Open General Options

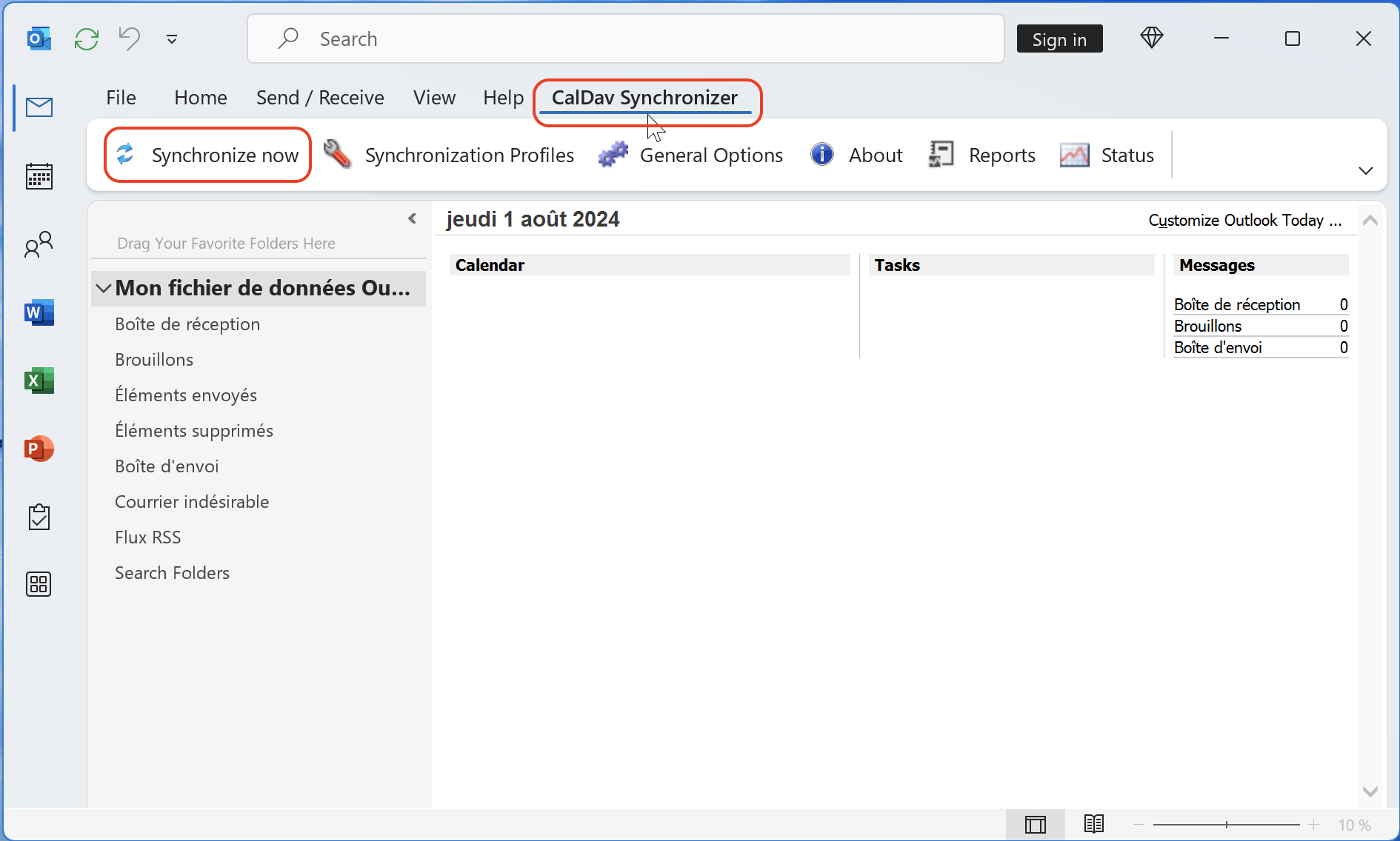point(691,155)
